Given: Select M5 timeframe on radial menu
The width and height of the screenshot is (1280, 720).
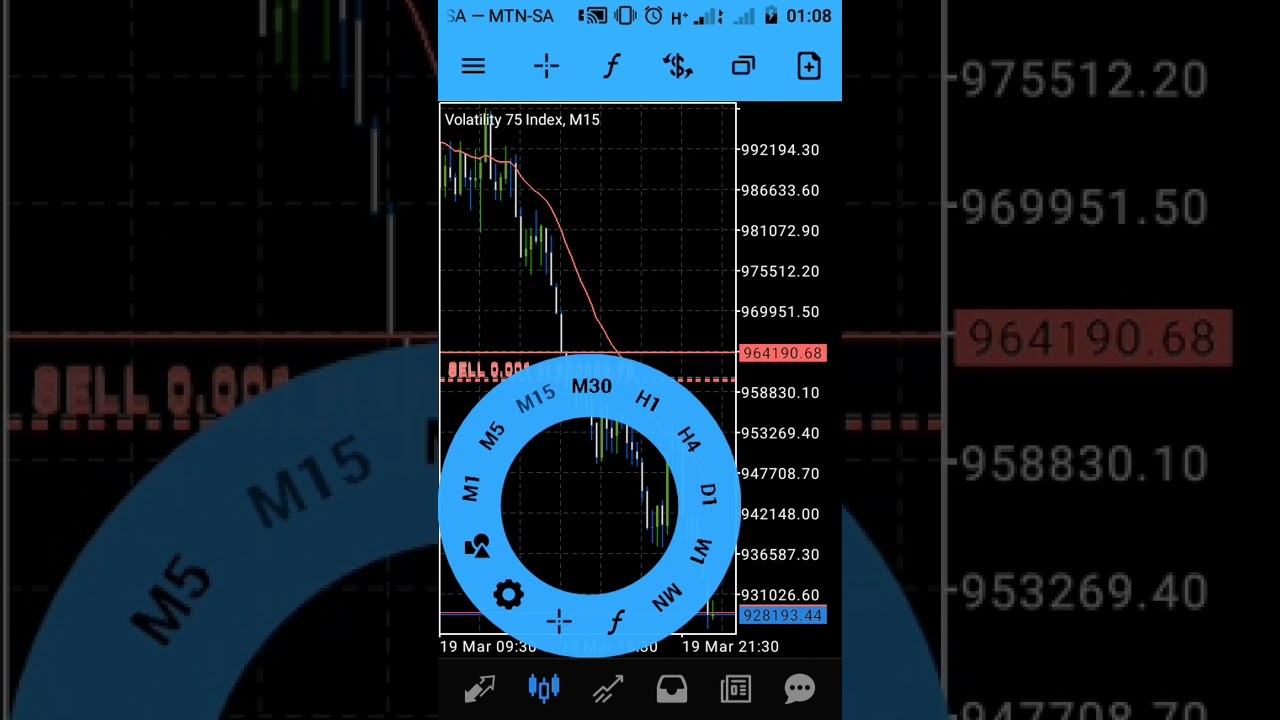Looking at the screenshot, I should (492, 437).
